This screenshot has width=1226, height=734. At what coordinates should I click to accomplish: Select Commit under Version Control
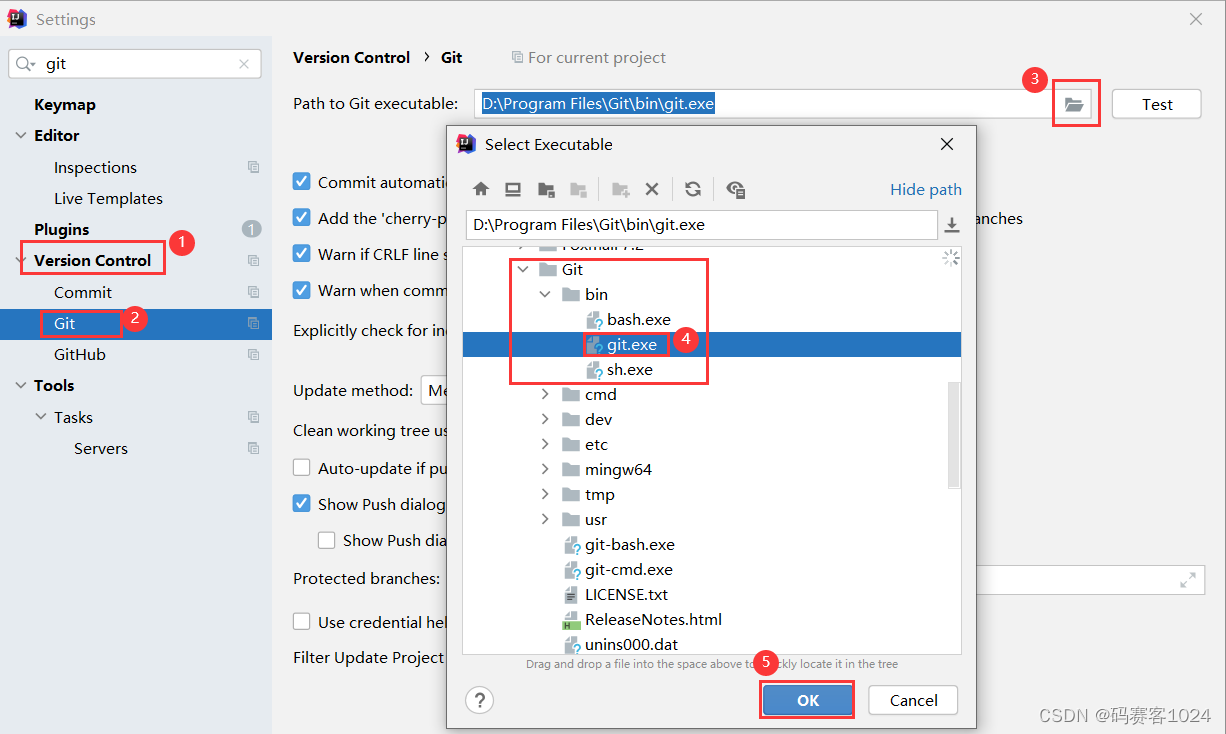pyautogui.click(x=83, y=292)
